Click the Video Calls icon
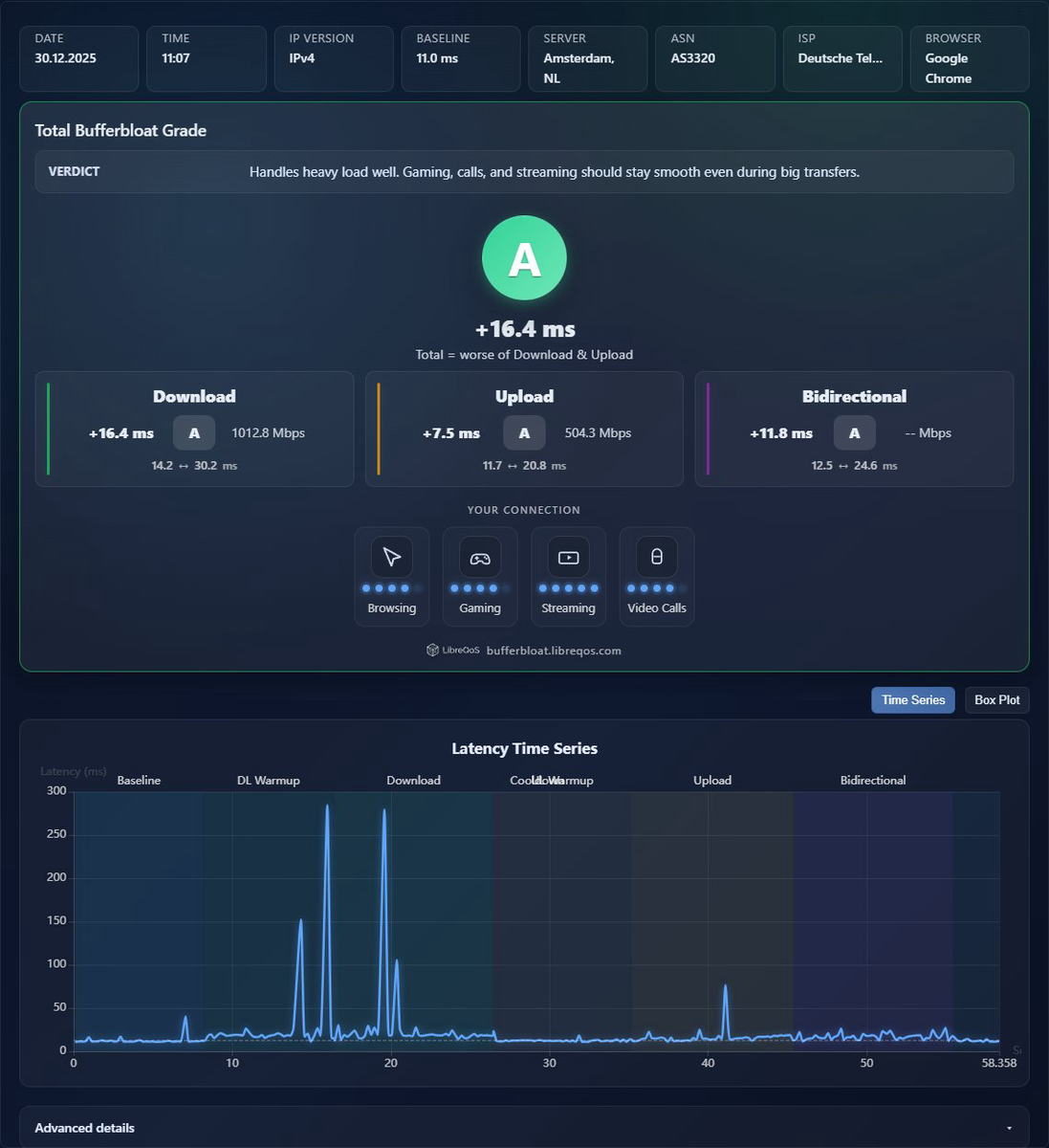 pos(657,557)
